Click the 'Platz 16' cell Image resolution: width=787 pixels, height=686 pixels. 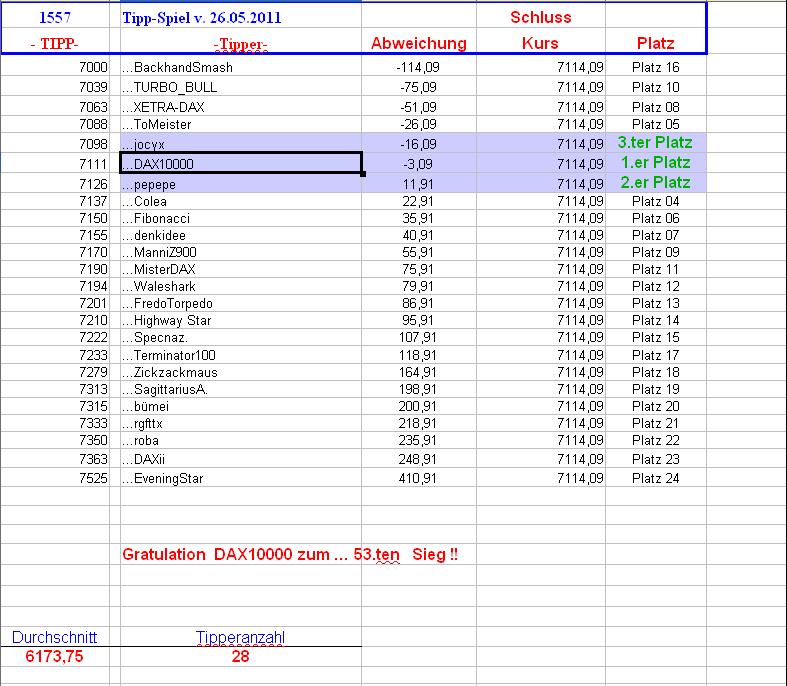point(655,67)
